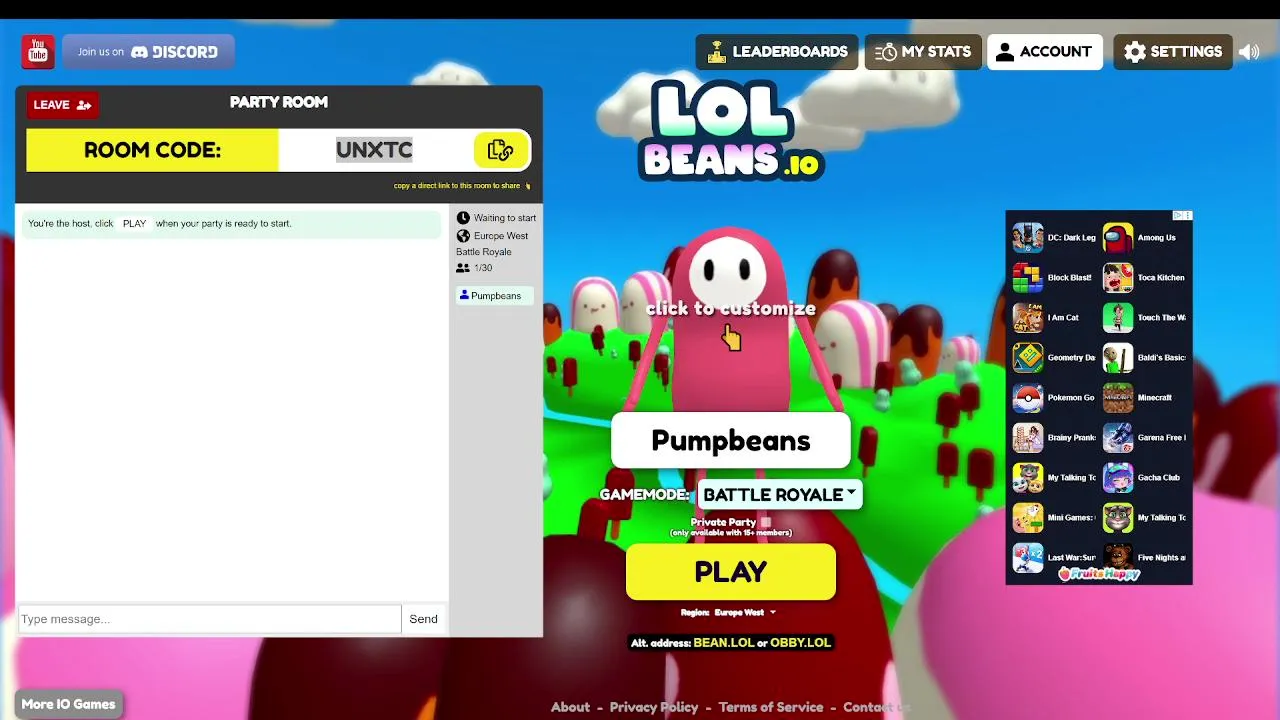The height and width of the screenshot is (720, 1280).
Task: Select the UNXTC room code field
Action: click(x=375, y=150)
